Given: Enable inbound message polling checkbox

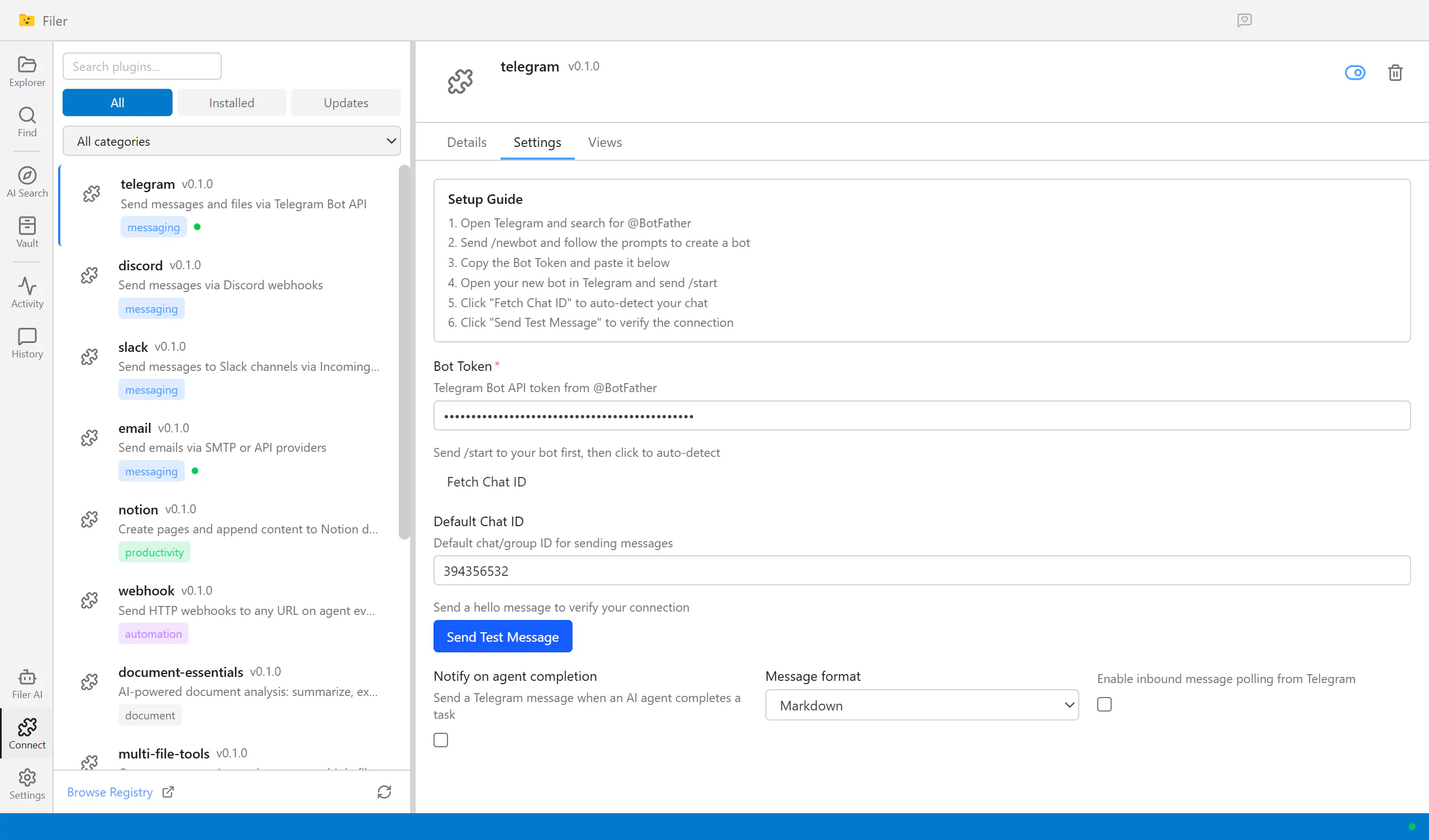Looking at the screenshot, I should pos(1104,704).
